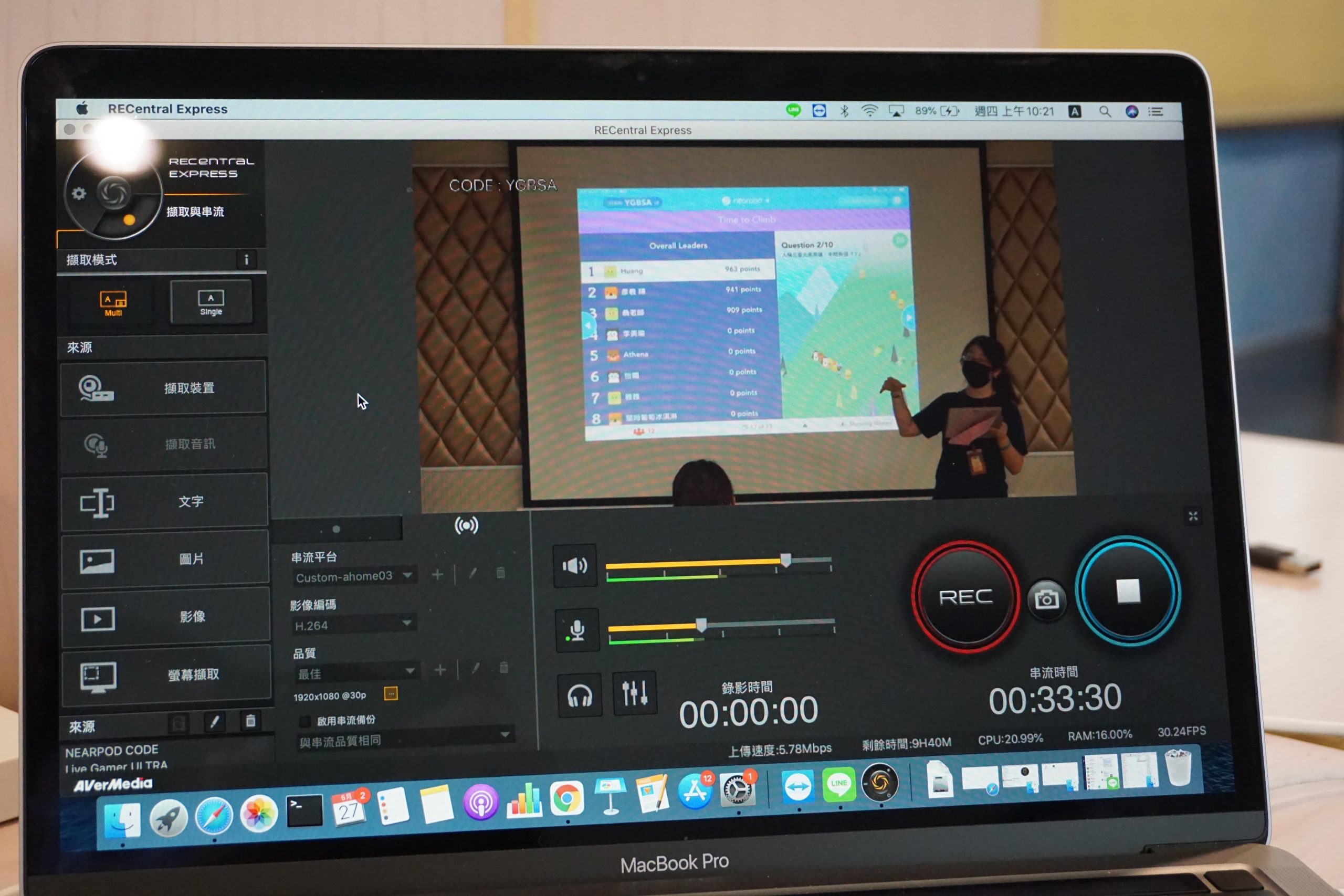Open RECentral Express menu bar item

167,109
